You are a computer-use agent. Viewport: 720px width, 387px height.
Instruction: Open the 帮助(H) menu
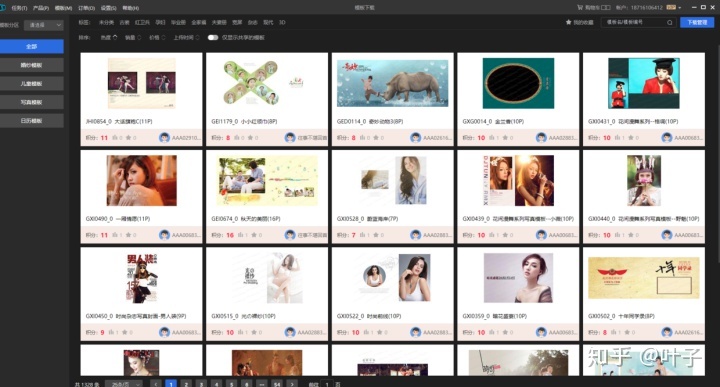[131, 8]
